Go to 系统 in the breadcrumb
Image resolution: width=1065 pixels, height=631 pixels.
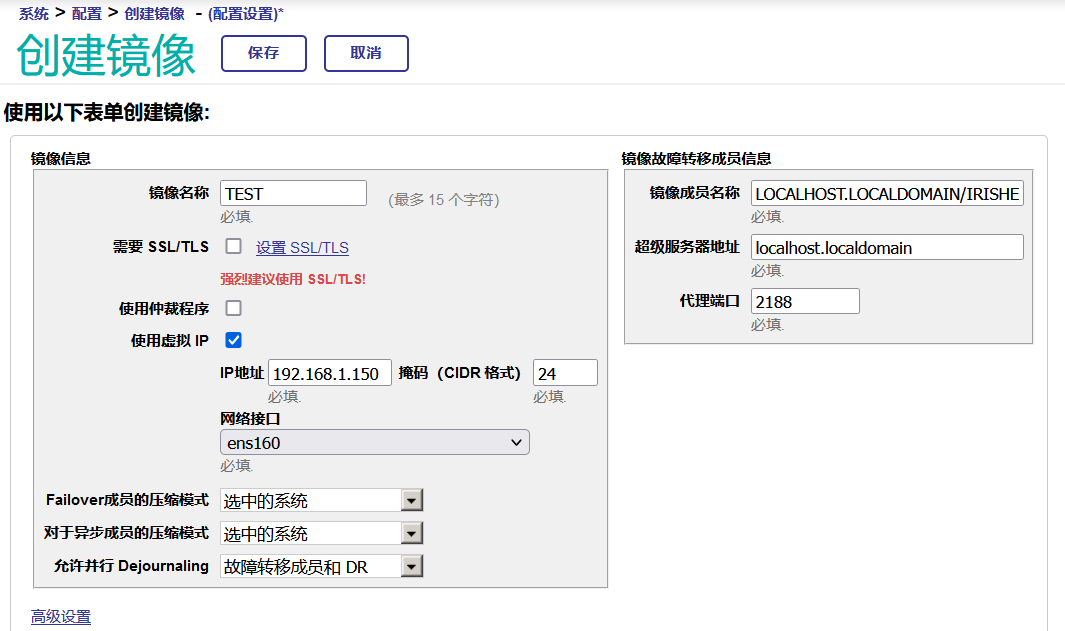[x=34, y=14]
